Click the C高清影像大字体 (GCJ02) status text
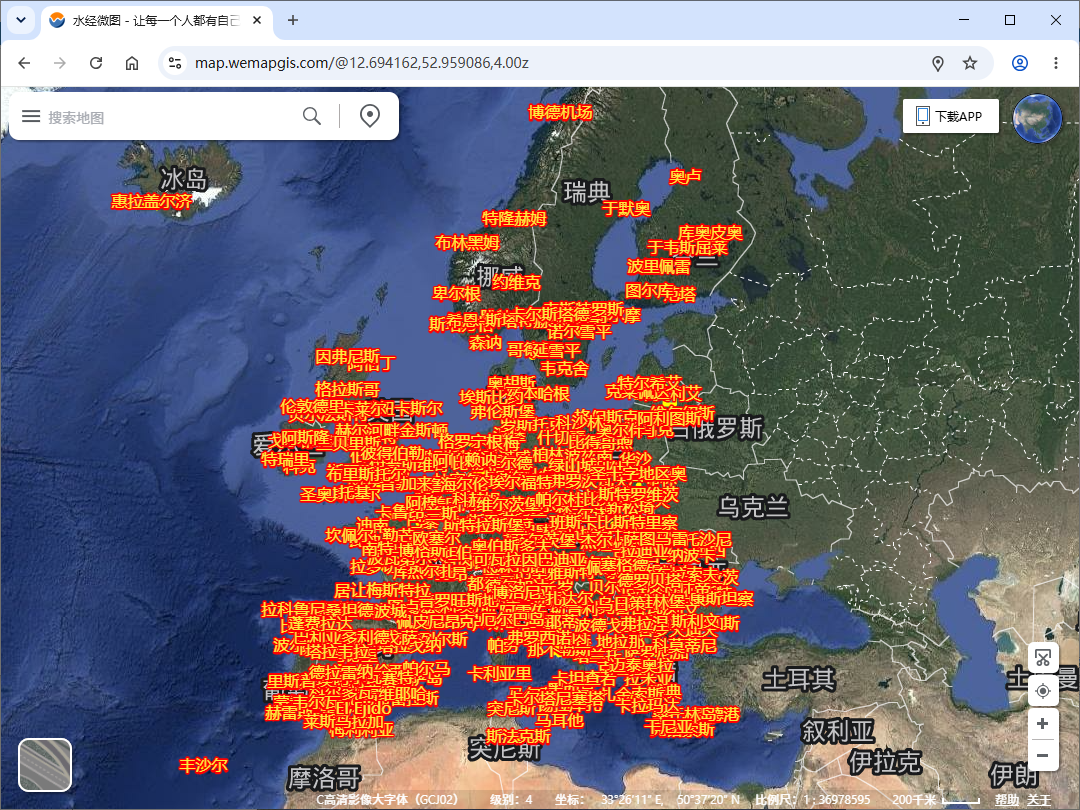The height and width of the screenshot is (810, 1080). (x=386, y=800)
